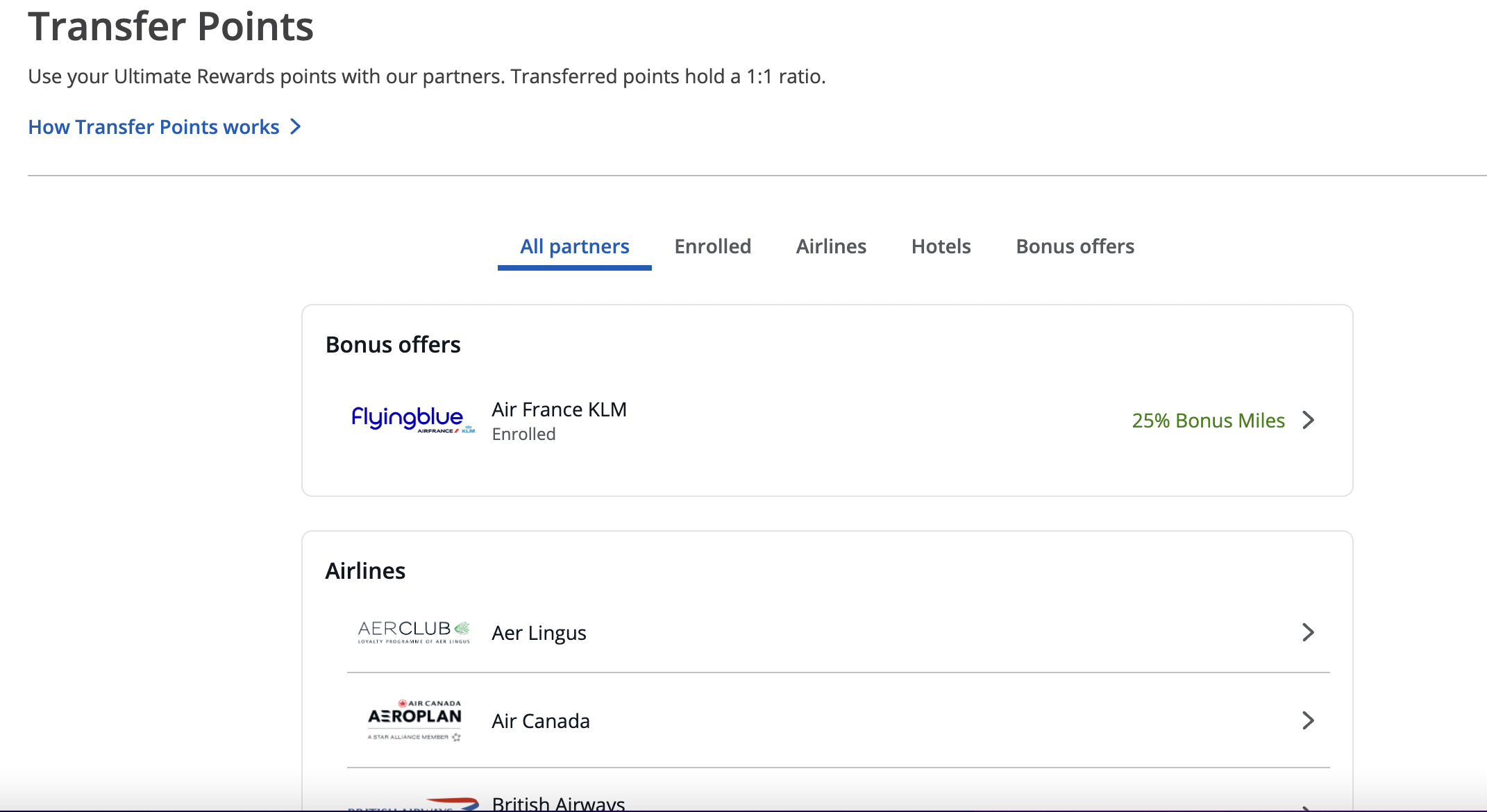Screen dimensions: 1487x812
Task: Click the Air Canada Aeroplan logo
Action: [x=414, y=720]
